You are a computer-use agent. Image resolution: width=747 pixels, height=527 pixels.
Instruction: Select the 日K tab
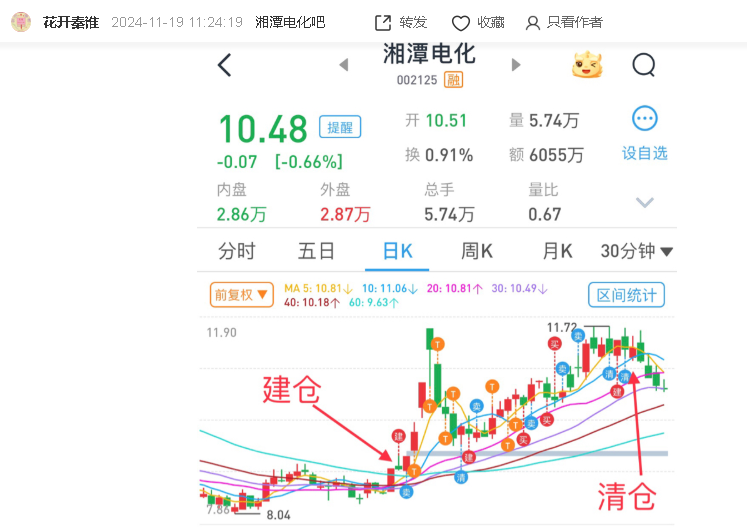397,251
